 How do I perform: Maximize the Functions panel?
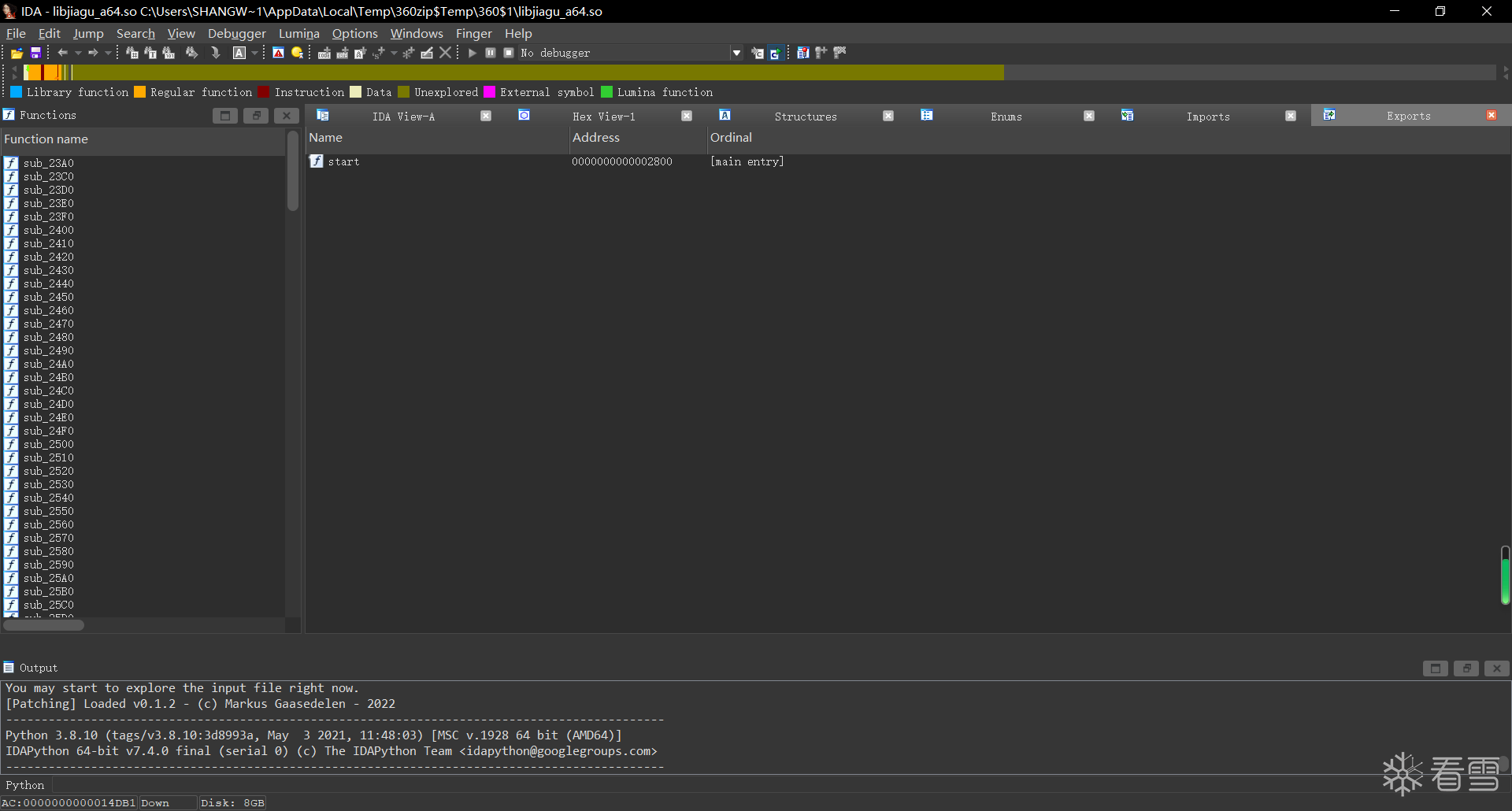point(225,116)
